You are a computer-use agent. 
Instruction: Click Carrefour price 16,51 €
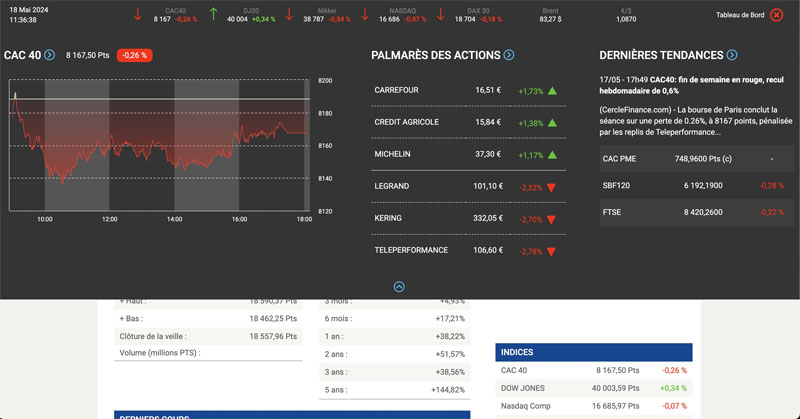pyautogui.click(x=488, y=90)
